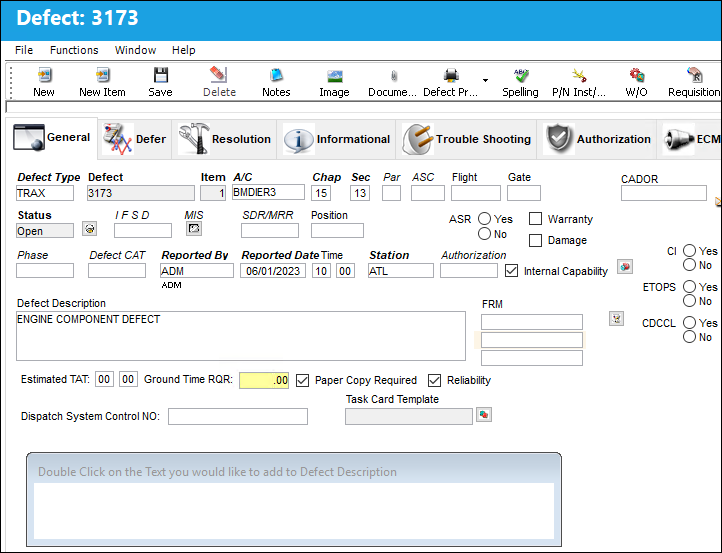722x553 pixels.
Task: Open the Authorization tab
Action: (x=598, y=139)
